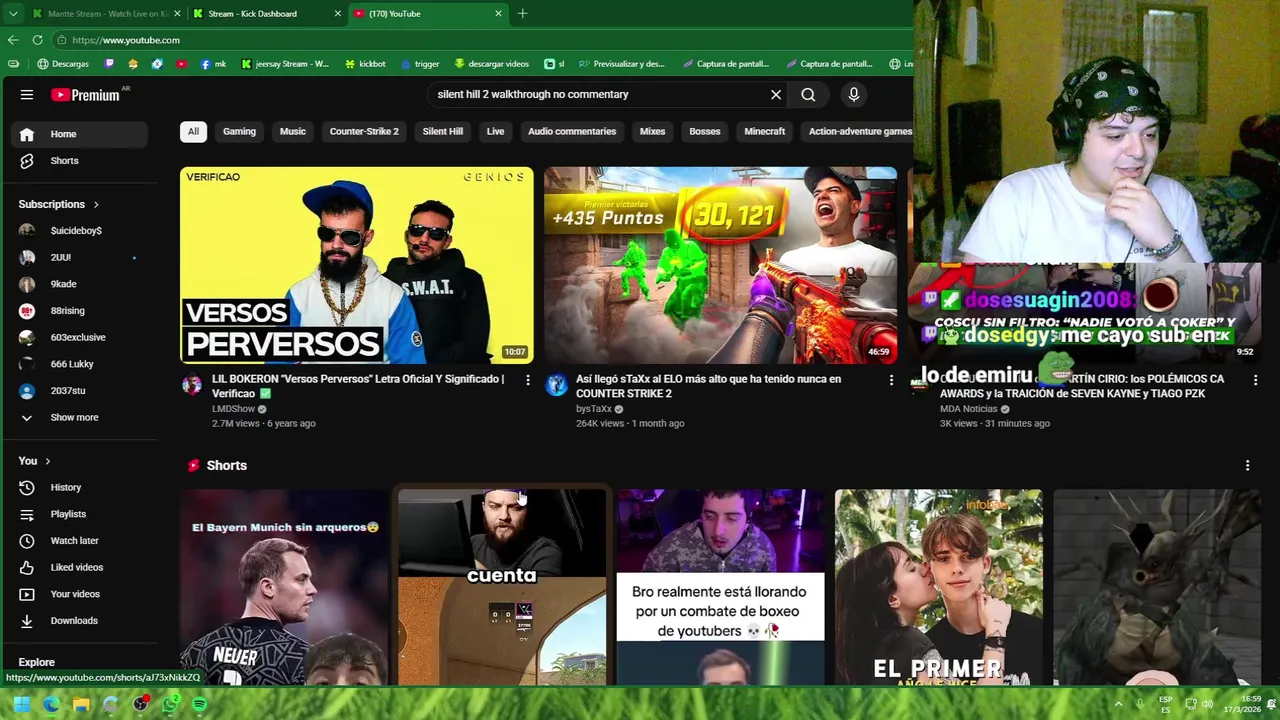This screenshot has height=720, width=1280.
Task: Switch to the Mantte Stream Kick tab
Action: point(105,14)
